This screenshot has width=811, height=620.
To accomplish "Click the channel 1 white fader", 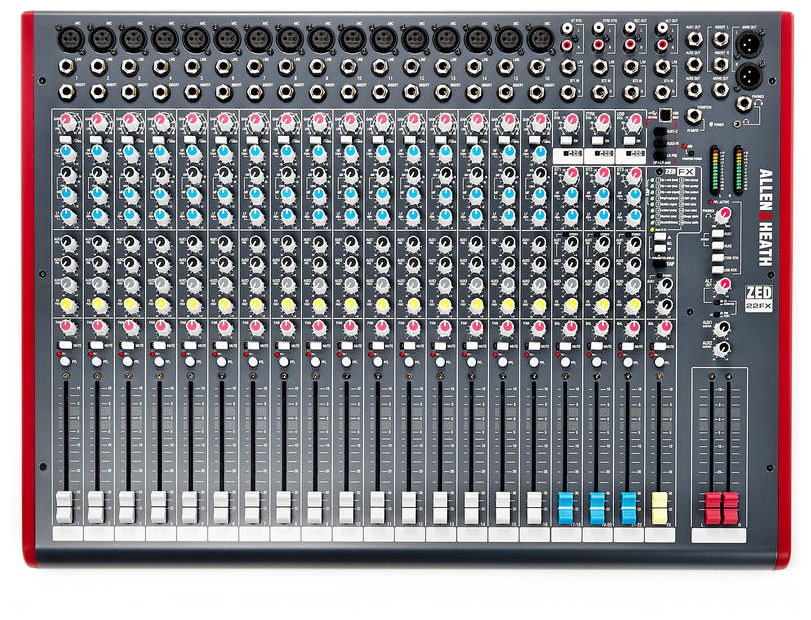I will pyautogui.click(x=65, y=504).
